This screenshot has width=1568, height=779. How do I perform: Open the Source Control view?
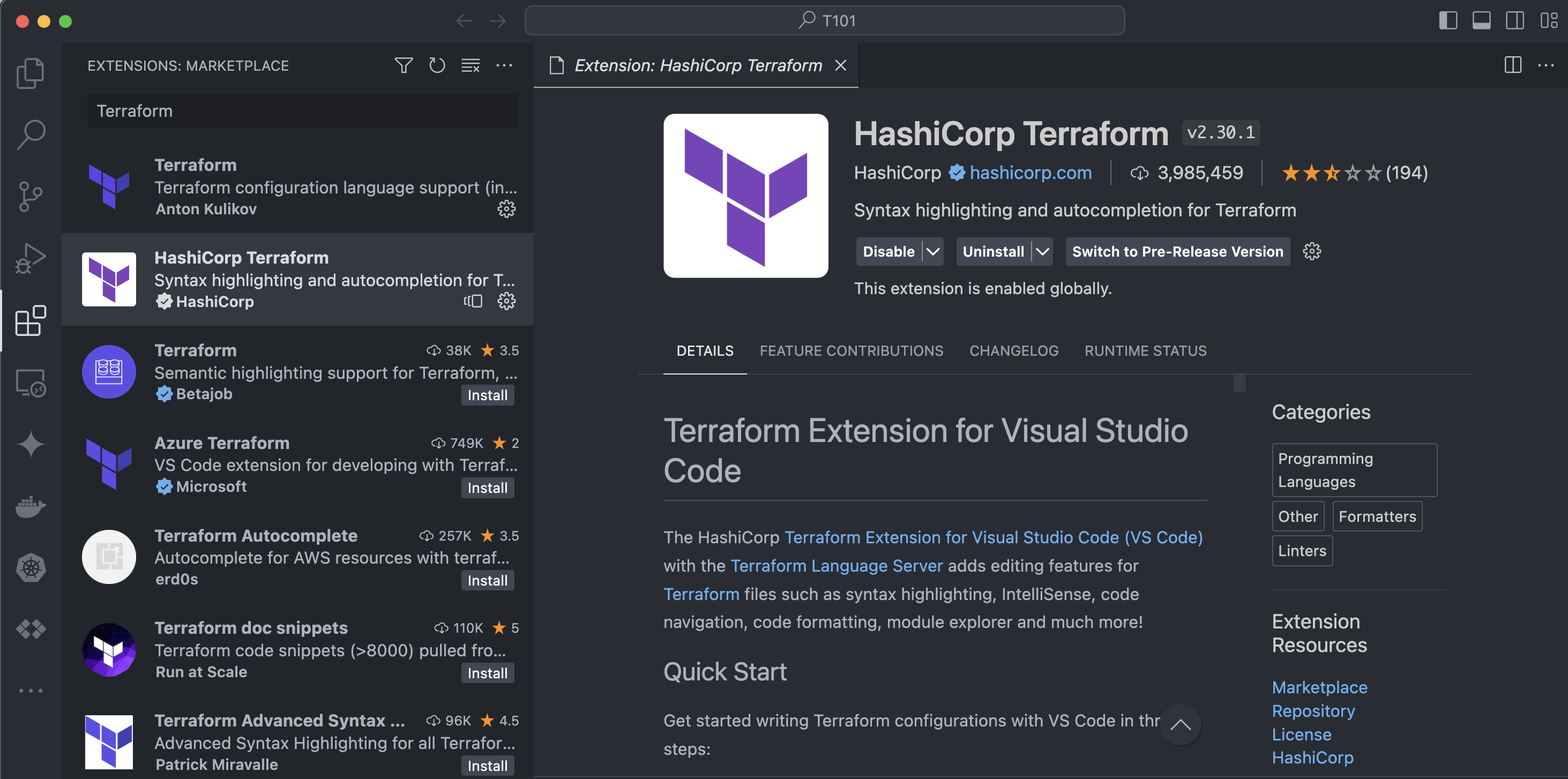pos(31,197)
